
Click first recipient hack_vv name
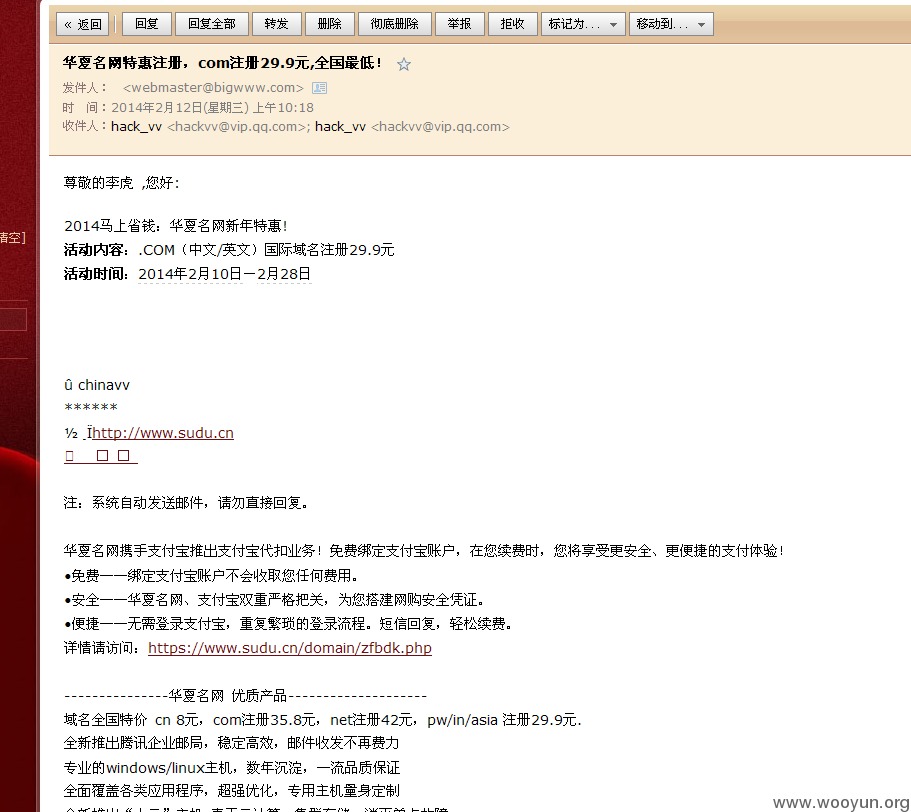click(x=137, y=127)
